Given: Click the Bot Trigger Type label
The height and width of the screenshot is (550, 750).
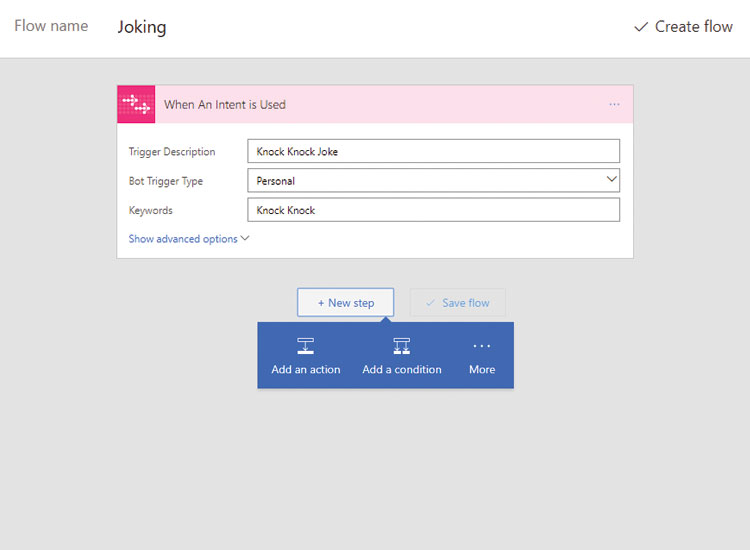Looking at the screenshot, I should 165,181.
